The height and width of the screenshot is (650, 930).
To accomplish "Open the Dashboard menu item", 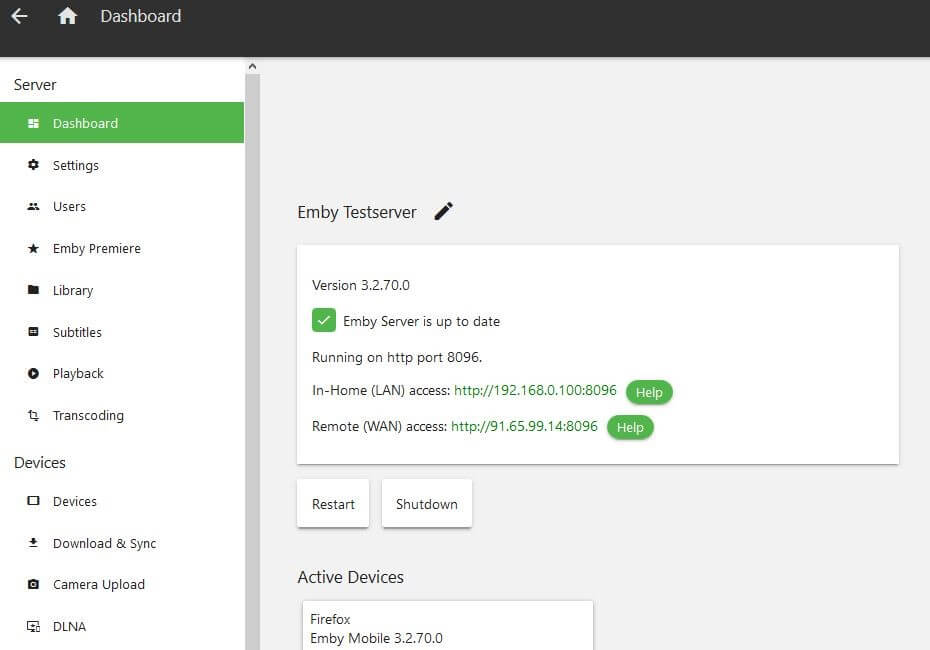I will click(122, 123).
